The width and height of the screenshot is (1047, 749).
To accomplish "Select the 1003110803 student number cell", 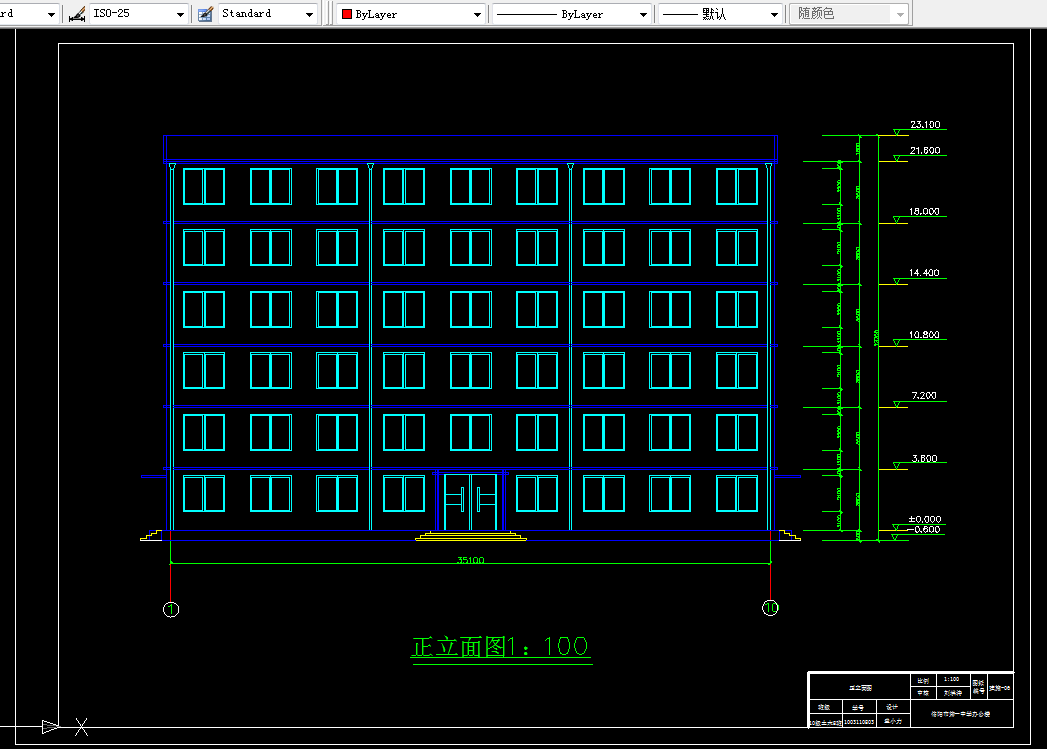I will tap(859, 722).
